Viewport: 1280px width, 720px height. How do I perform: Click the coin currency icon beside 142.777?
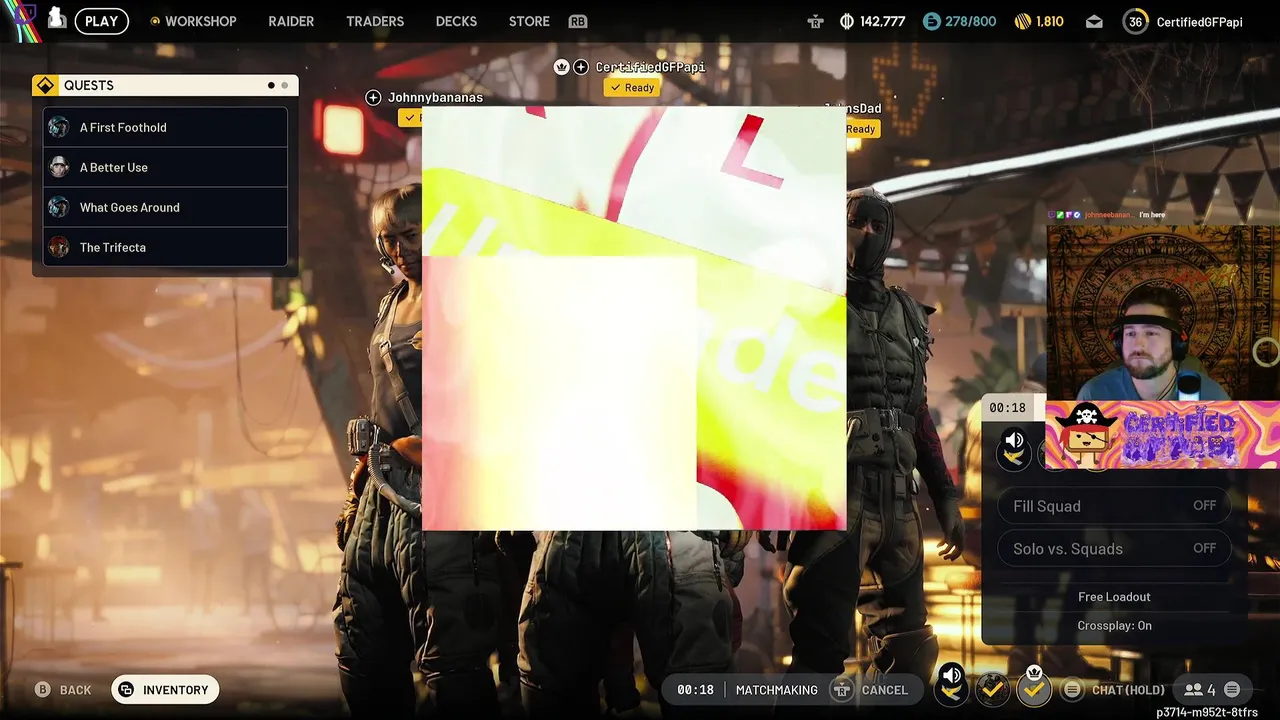click(847, 21)
